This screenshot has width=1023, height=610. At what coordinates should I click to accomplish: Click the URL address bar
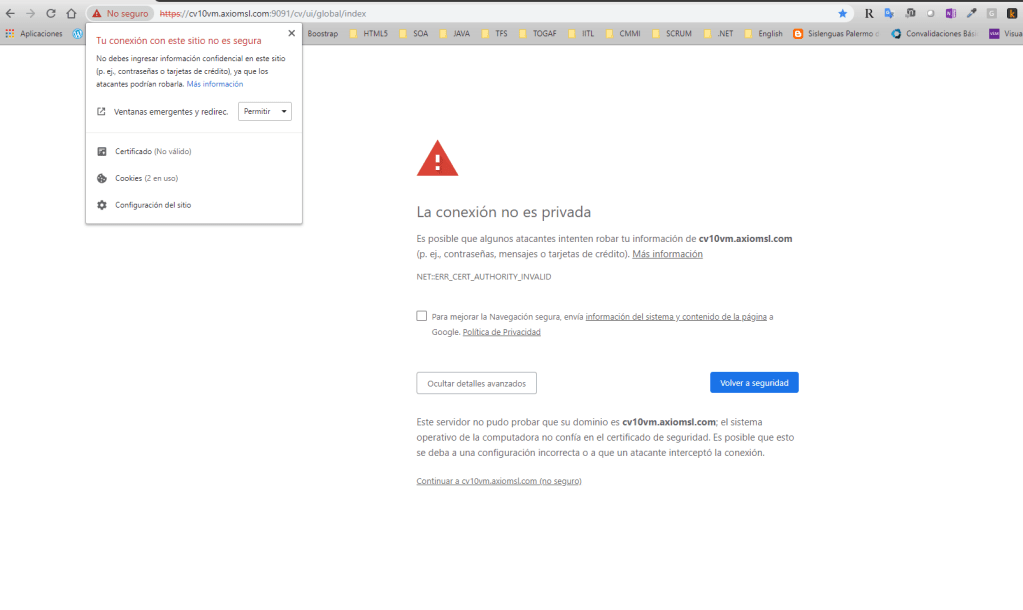(500, 13)
